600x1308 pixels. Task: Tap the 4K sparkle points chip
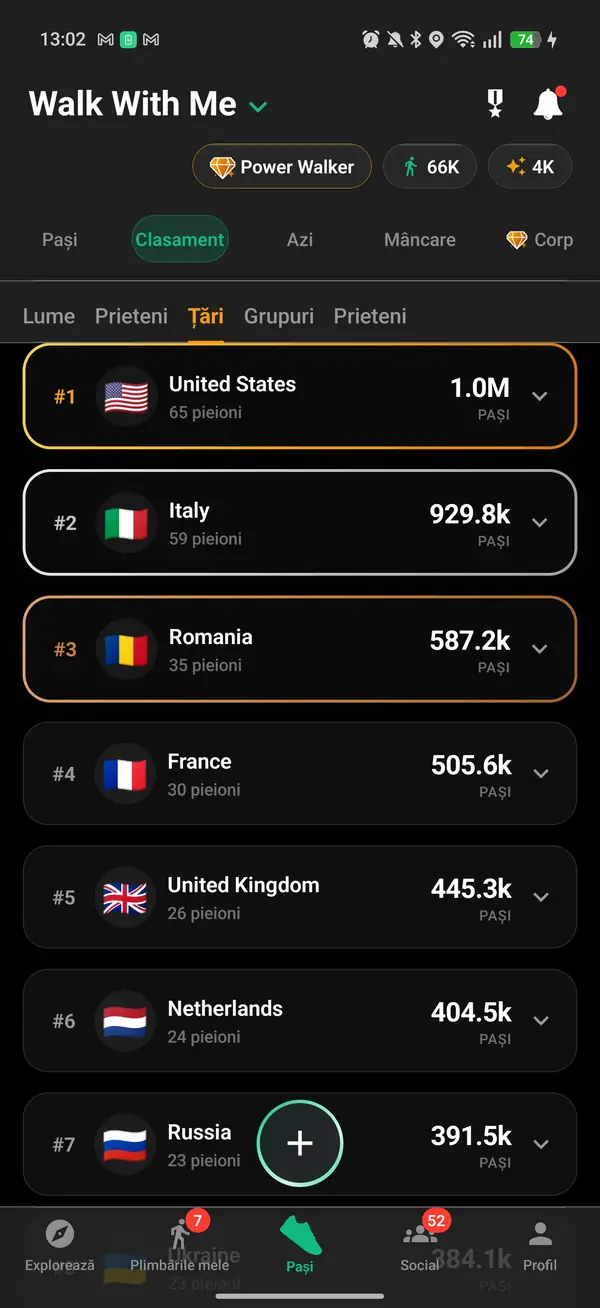tap(530, 167)
